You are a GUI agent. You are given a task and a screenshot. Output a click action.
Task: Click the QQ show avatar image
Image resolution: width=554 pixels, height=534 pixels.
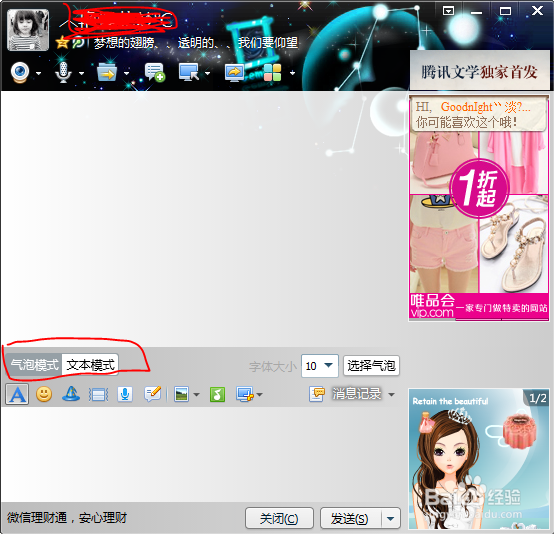(478, 459)
